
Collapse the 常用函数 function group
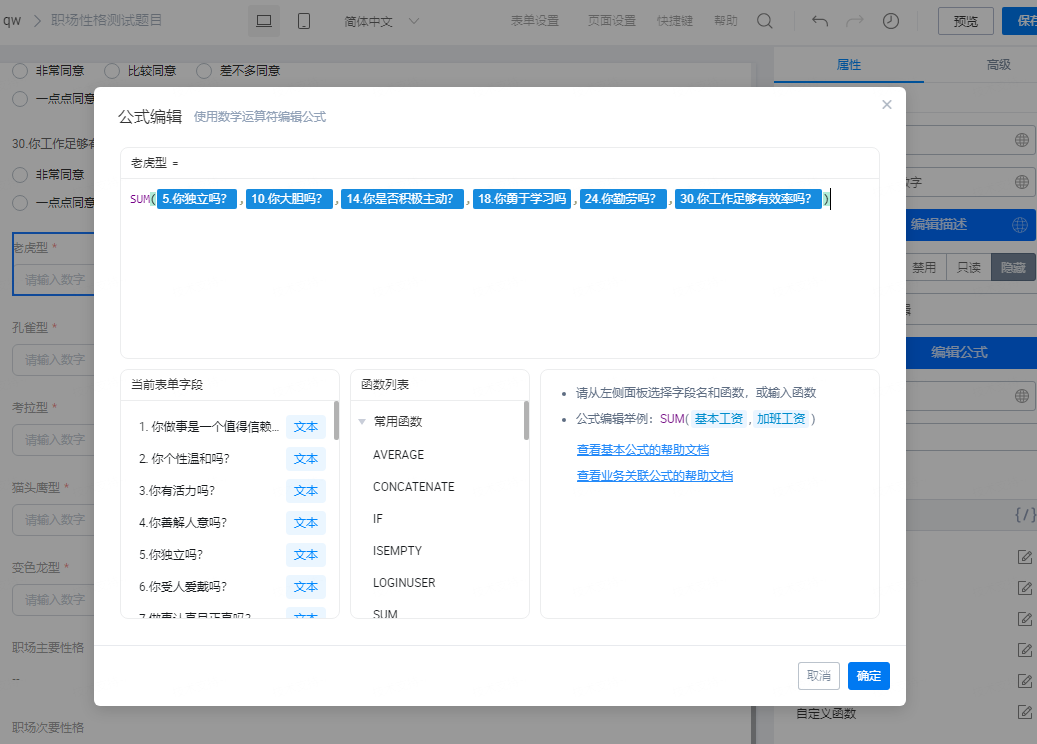(x=362, y=421)
